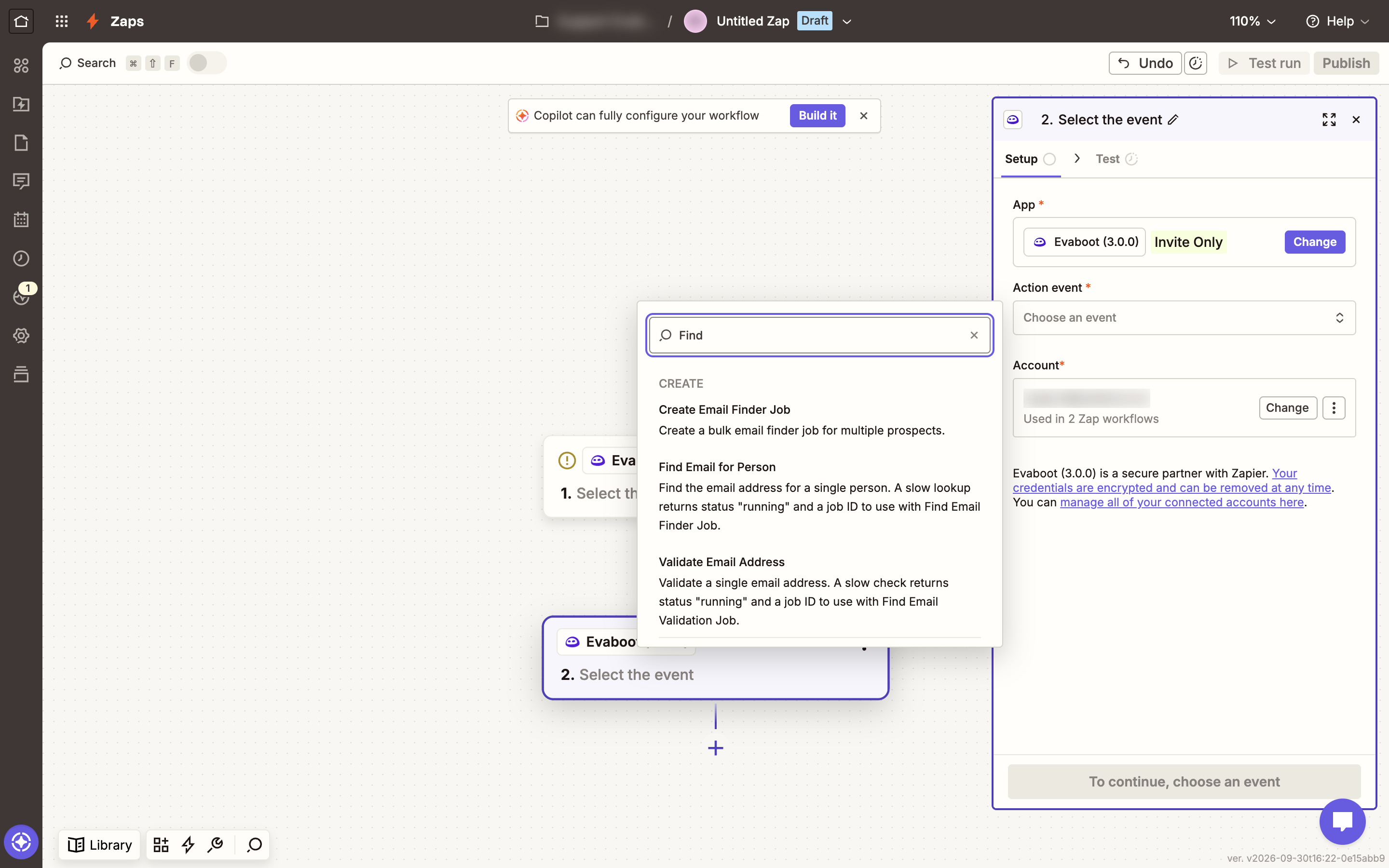Image resolution: width=1389 pixels, height=868 pixels.
Task: Open account three-dot options menu
Action: tap(1334, 407)
